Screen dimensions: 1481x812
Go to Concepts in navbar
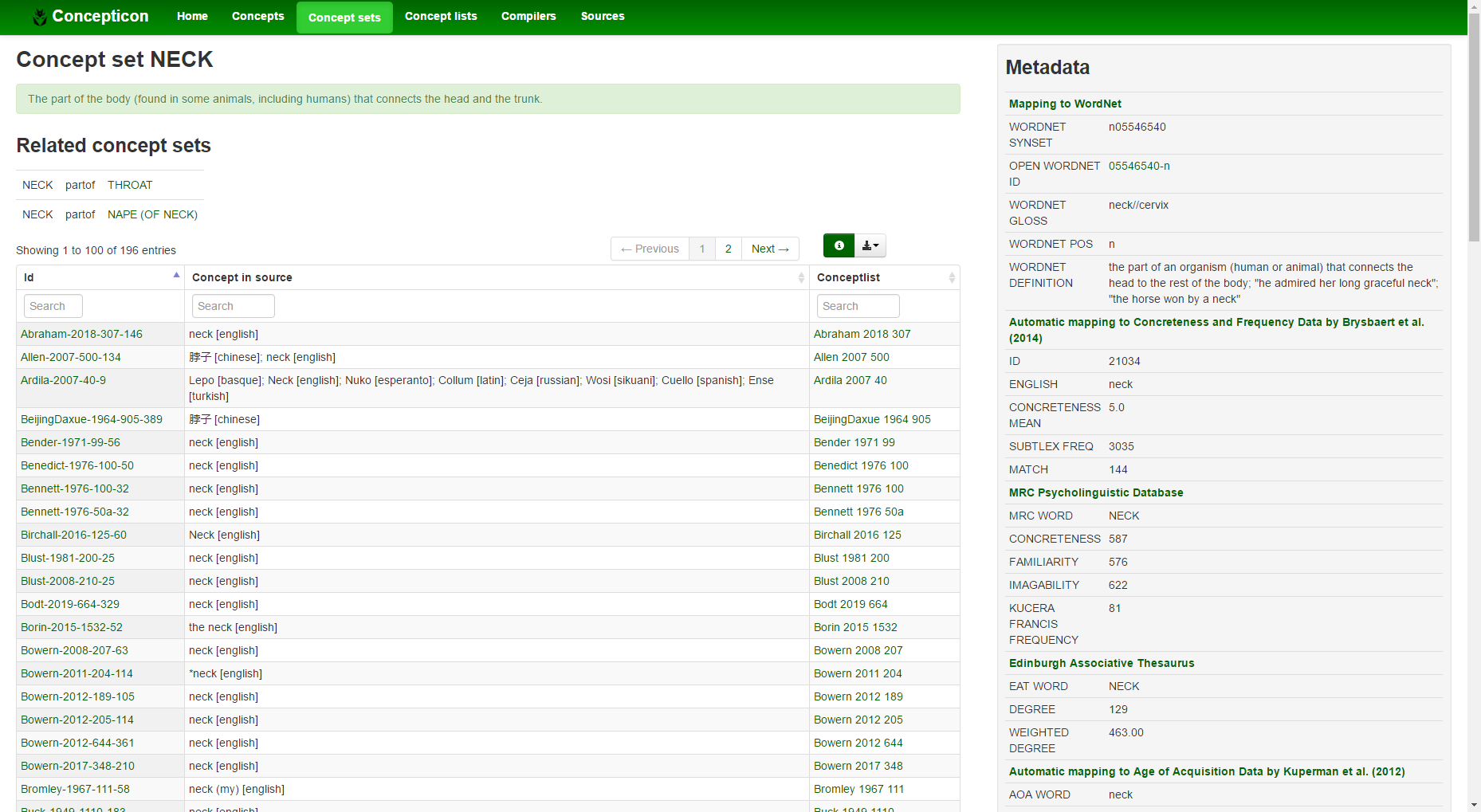(258, 16)
